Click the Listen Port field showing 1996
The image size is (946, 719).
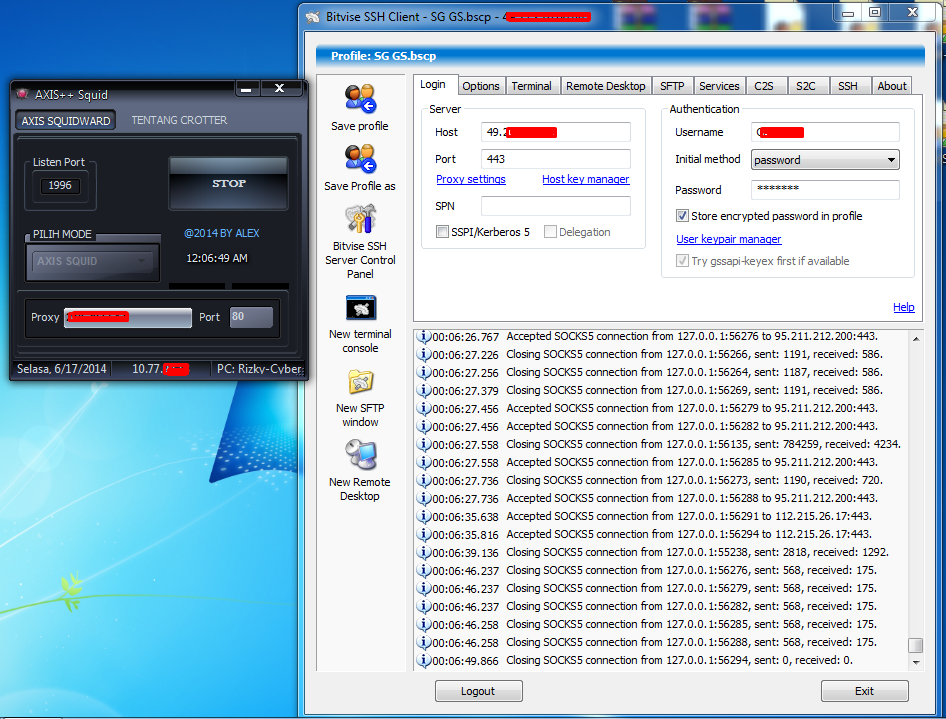point(60,185)
